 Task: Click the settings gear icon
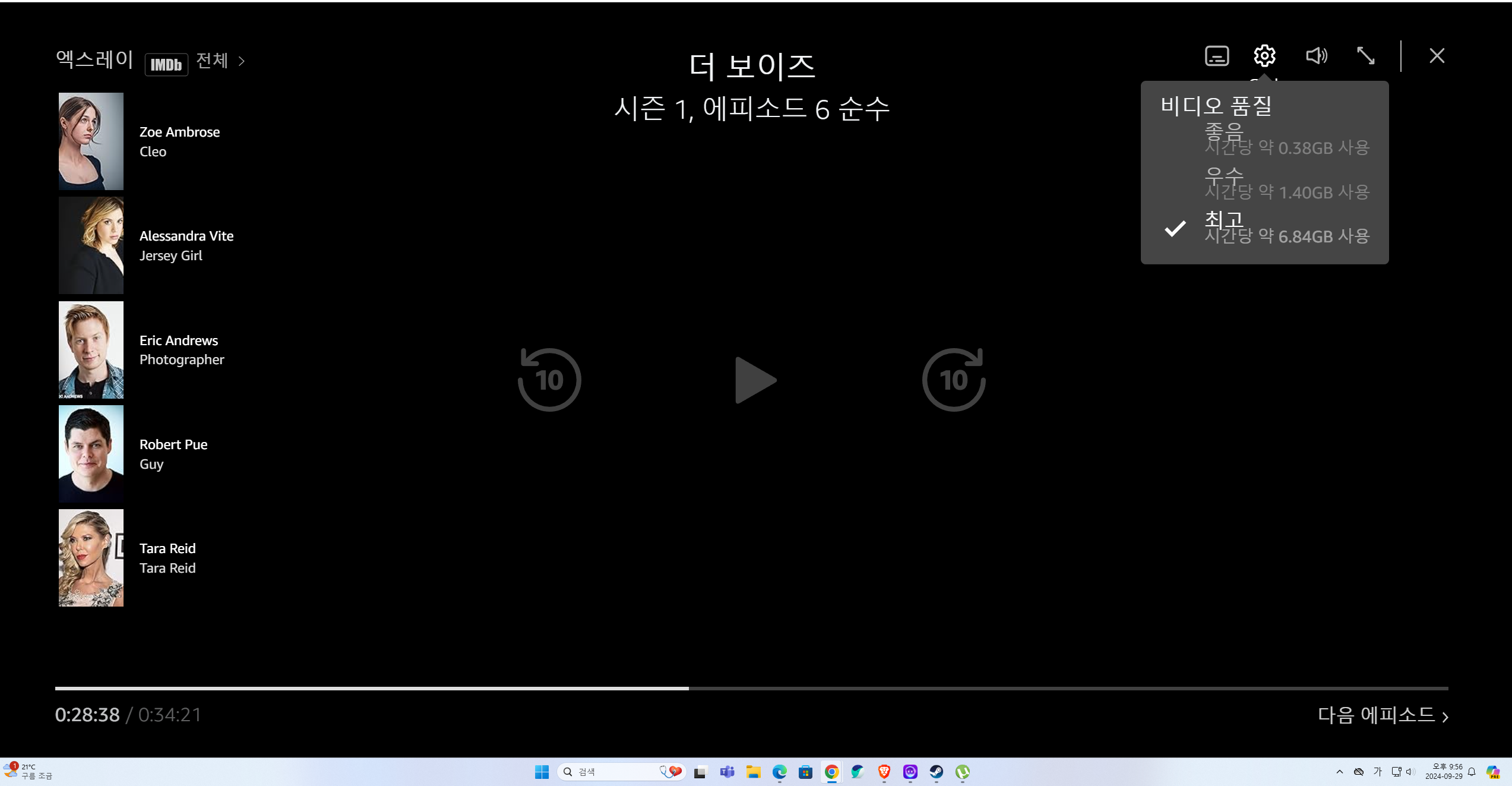1264,56
